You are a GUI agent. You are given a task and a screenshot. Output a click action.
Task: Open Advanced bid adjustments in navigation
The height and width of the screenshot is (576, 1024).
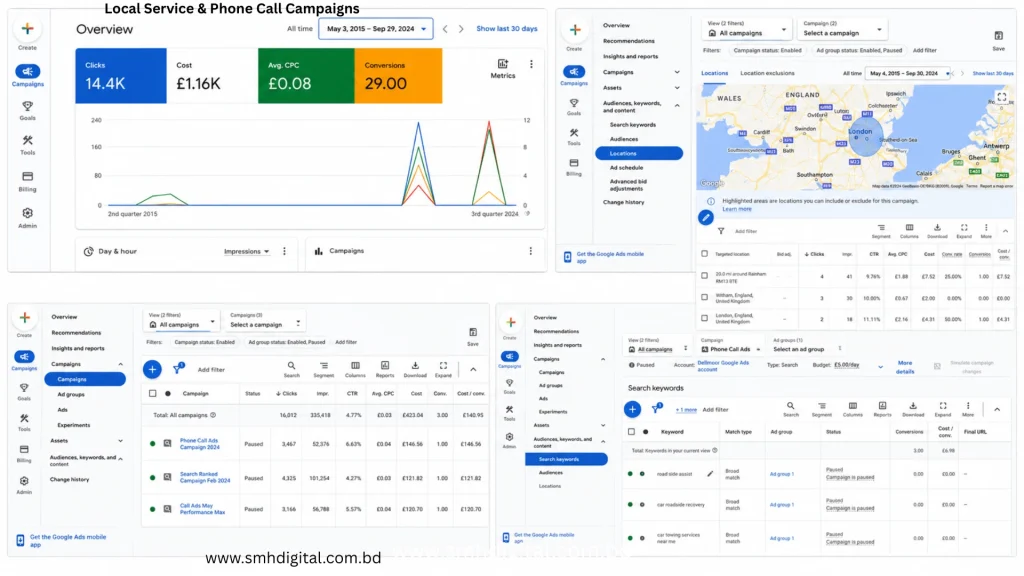click(x=628, y=185)
